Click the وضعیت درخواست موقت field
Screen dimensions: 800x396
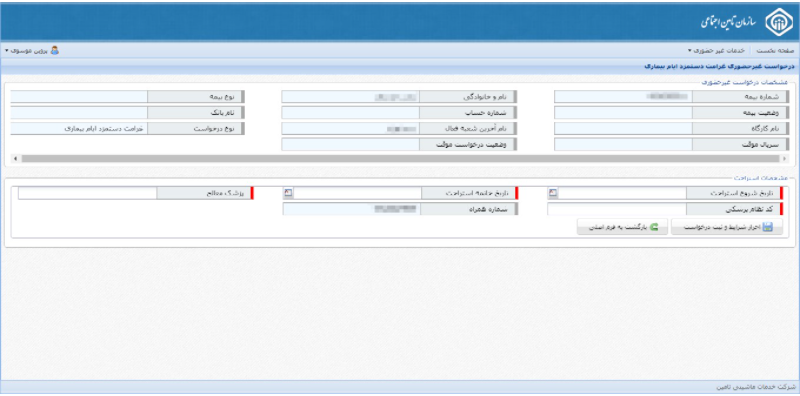351,144
